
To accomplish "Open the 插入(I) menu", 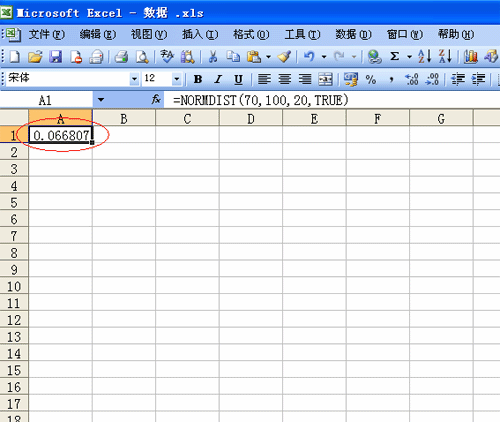I will (x=200, y=34).
